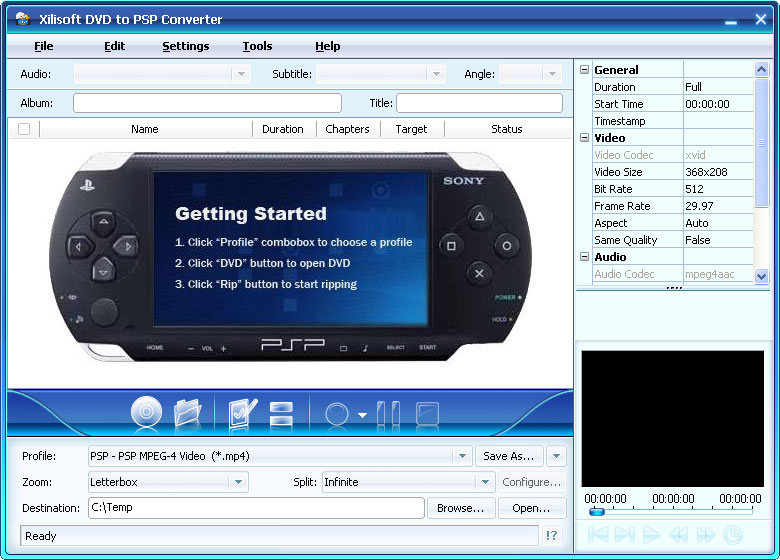Open the Tools menu
Image resolution: width=780 pixels, height=560 pixels.
(257, 46)
